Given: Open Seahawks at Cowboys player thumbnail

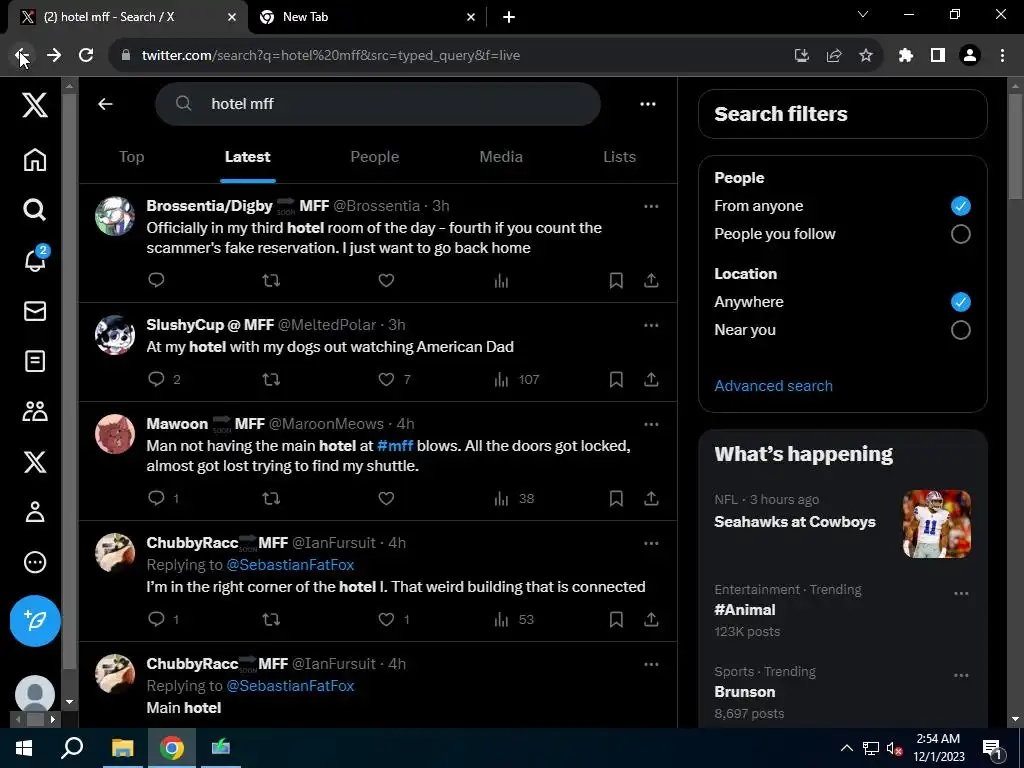Looking at the screenshot, I should point(936,524).
